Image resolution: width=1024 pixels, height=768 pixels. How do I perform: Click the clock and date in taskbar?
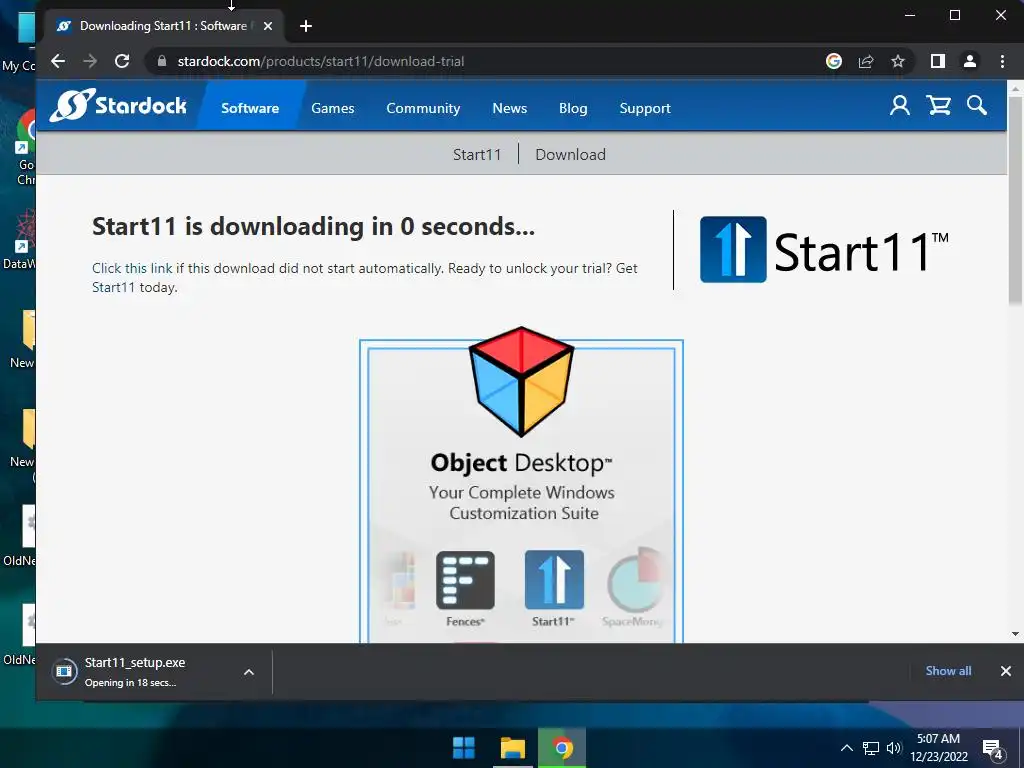938,748
